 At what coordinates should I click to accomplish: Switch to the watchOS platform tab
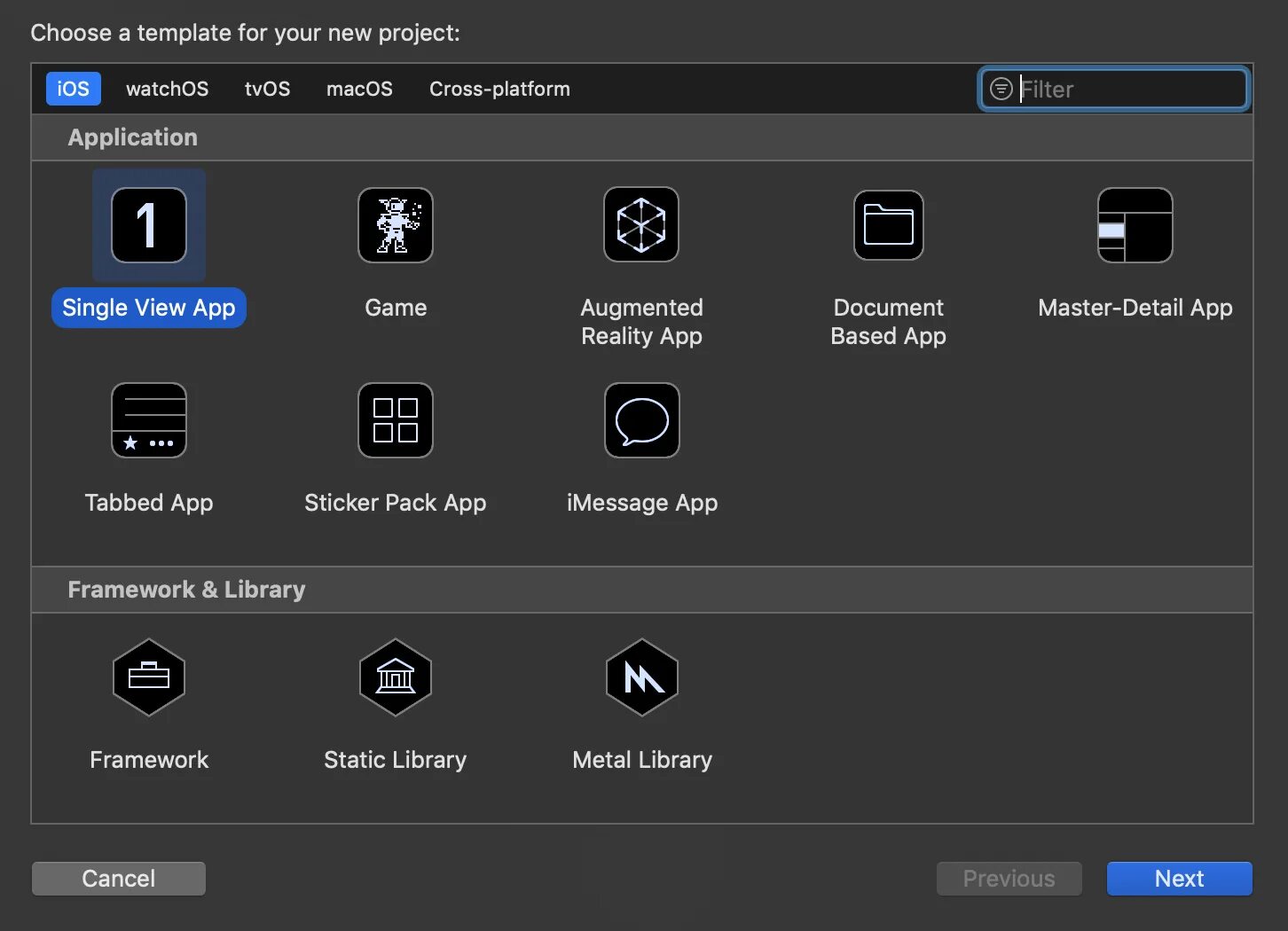[168, 89]
